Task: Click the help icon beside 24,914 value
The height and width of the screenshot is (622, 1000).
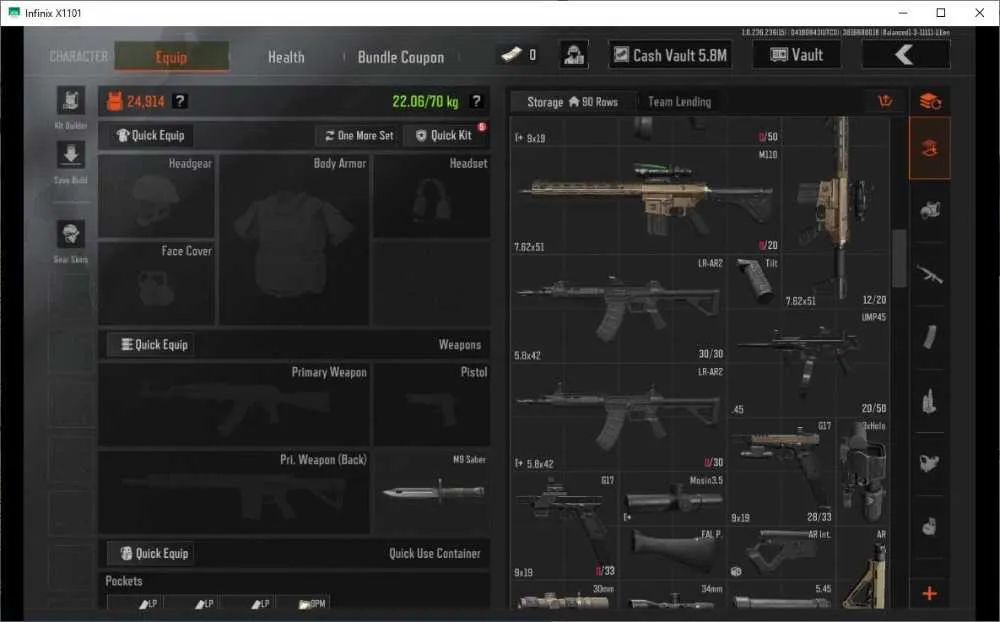Action: click(180, 101)
